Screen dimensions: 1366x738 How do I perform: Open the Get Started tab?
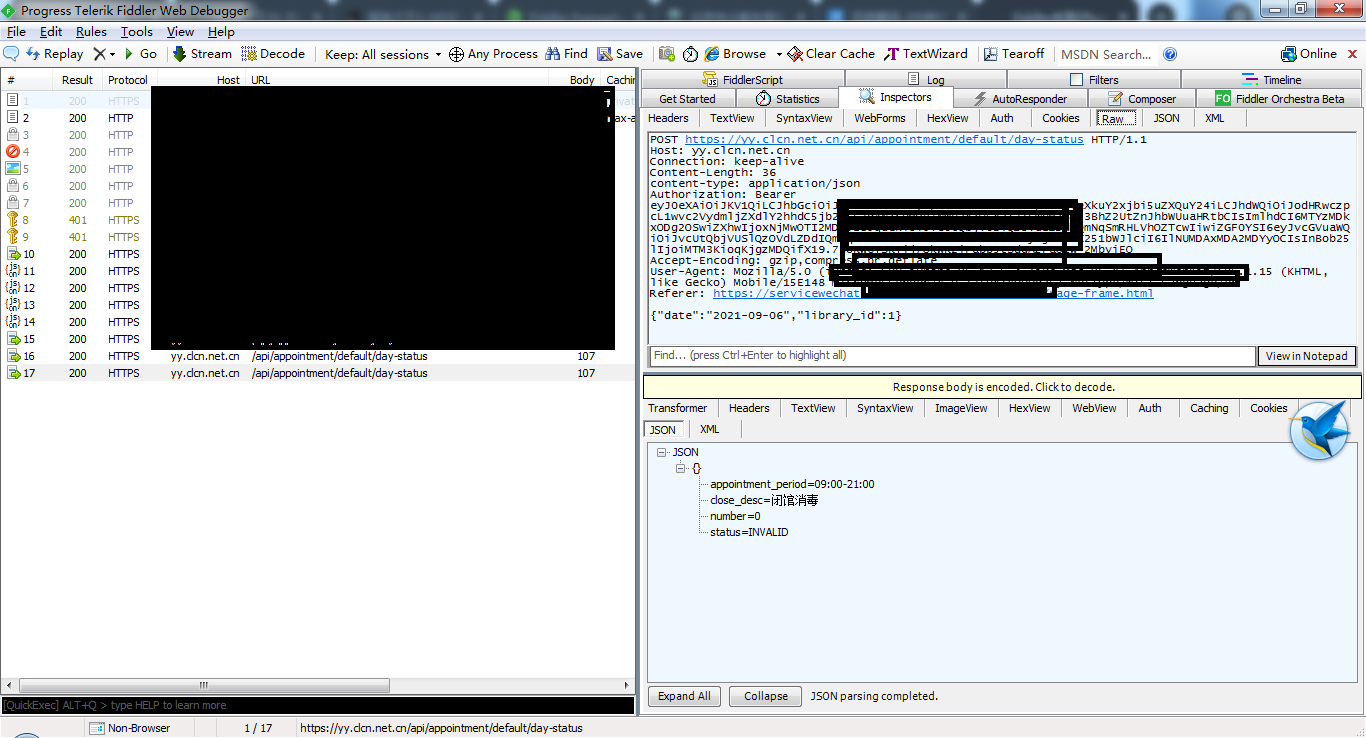(x=687, y=99)
